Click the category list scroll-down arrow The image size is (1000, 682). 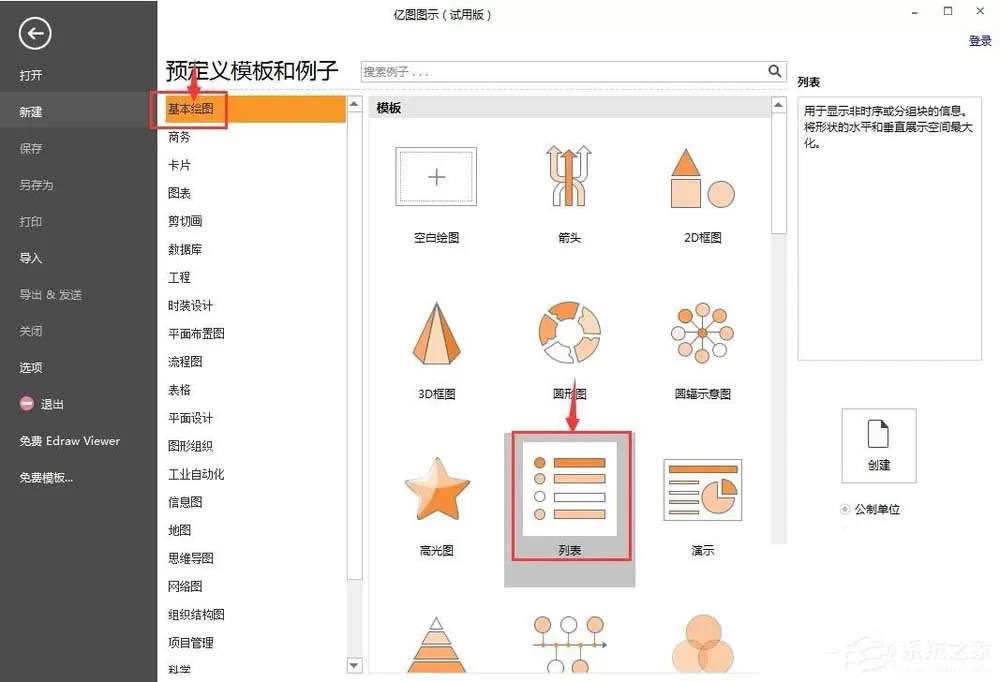355,665
